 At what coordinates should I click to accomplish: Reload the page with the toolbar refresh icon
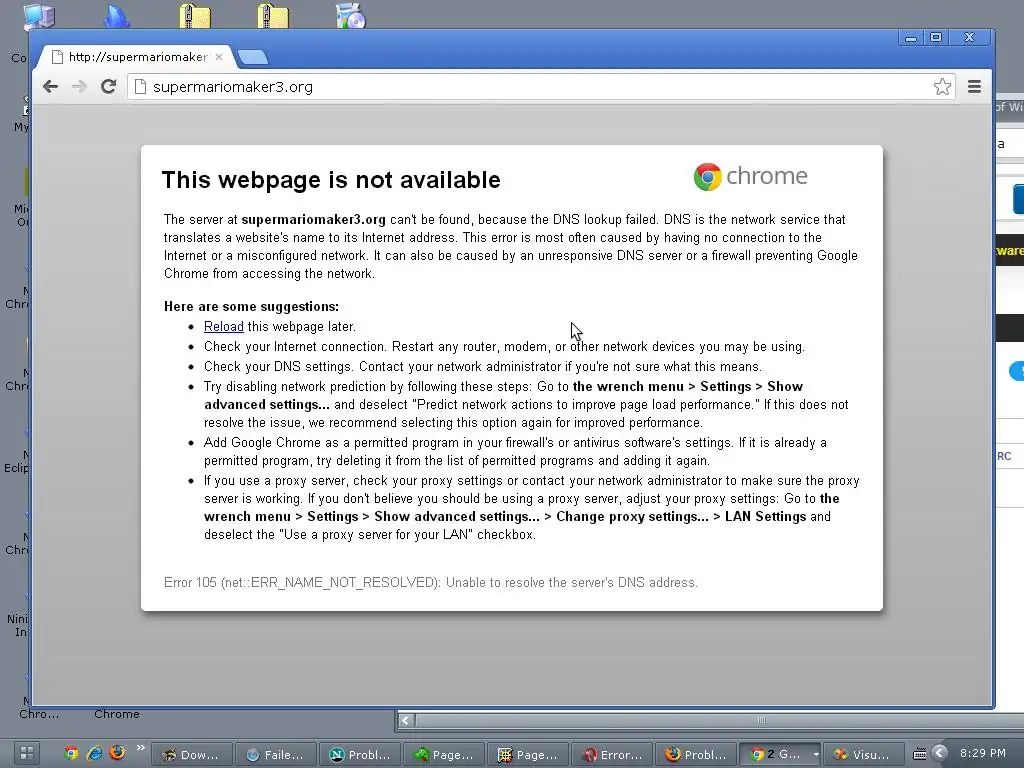[x=108, y=86]
